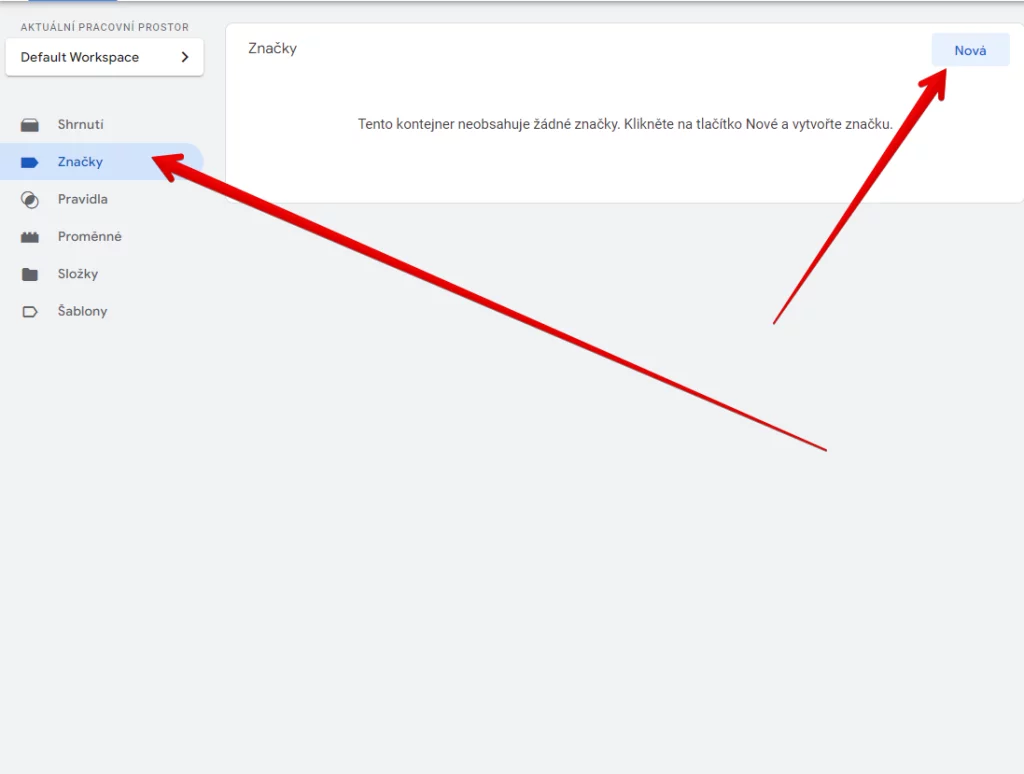The image size is (1024, 774).
Task: Switch to the Složky section
Action: 101,274
